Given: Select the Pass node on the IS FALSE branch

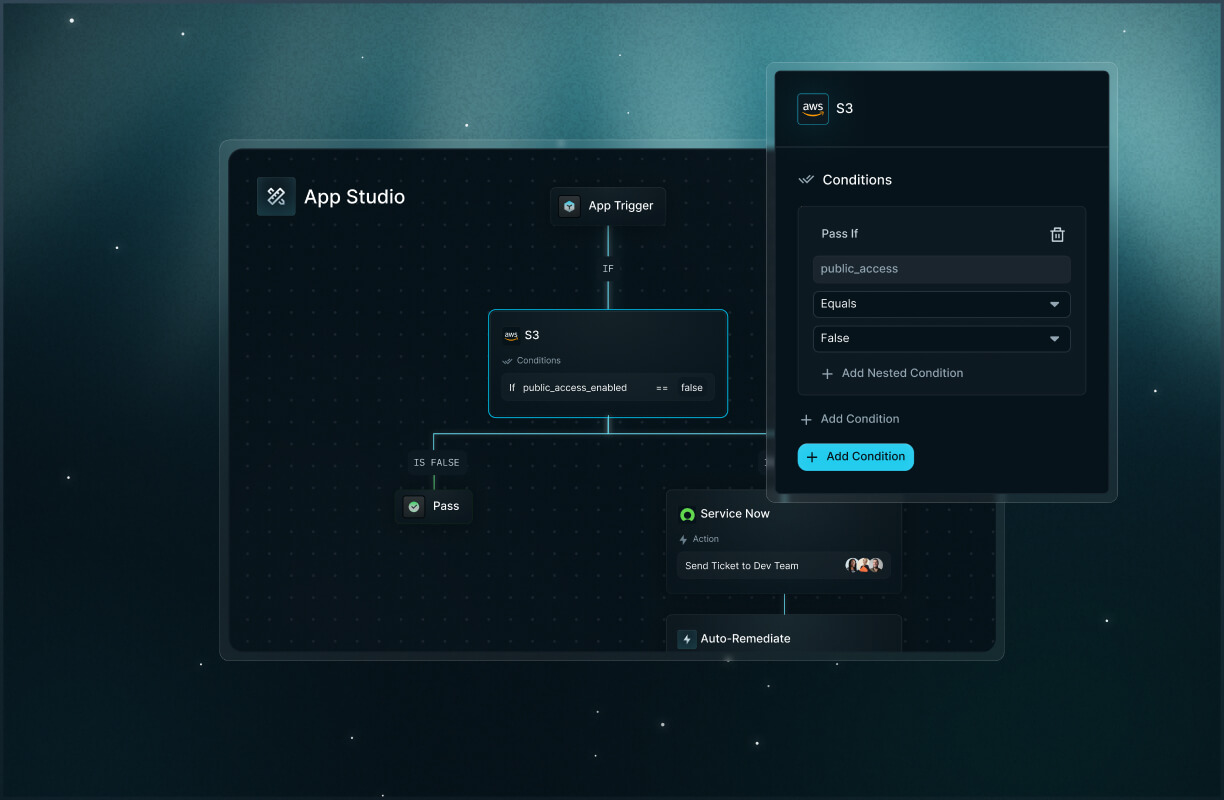Looking at the screenshot, I should (434, 506).
